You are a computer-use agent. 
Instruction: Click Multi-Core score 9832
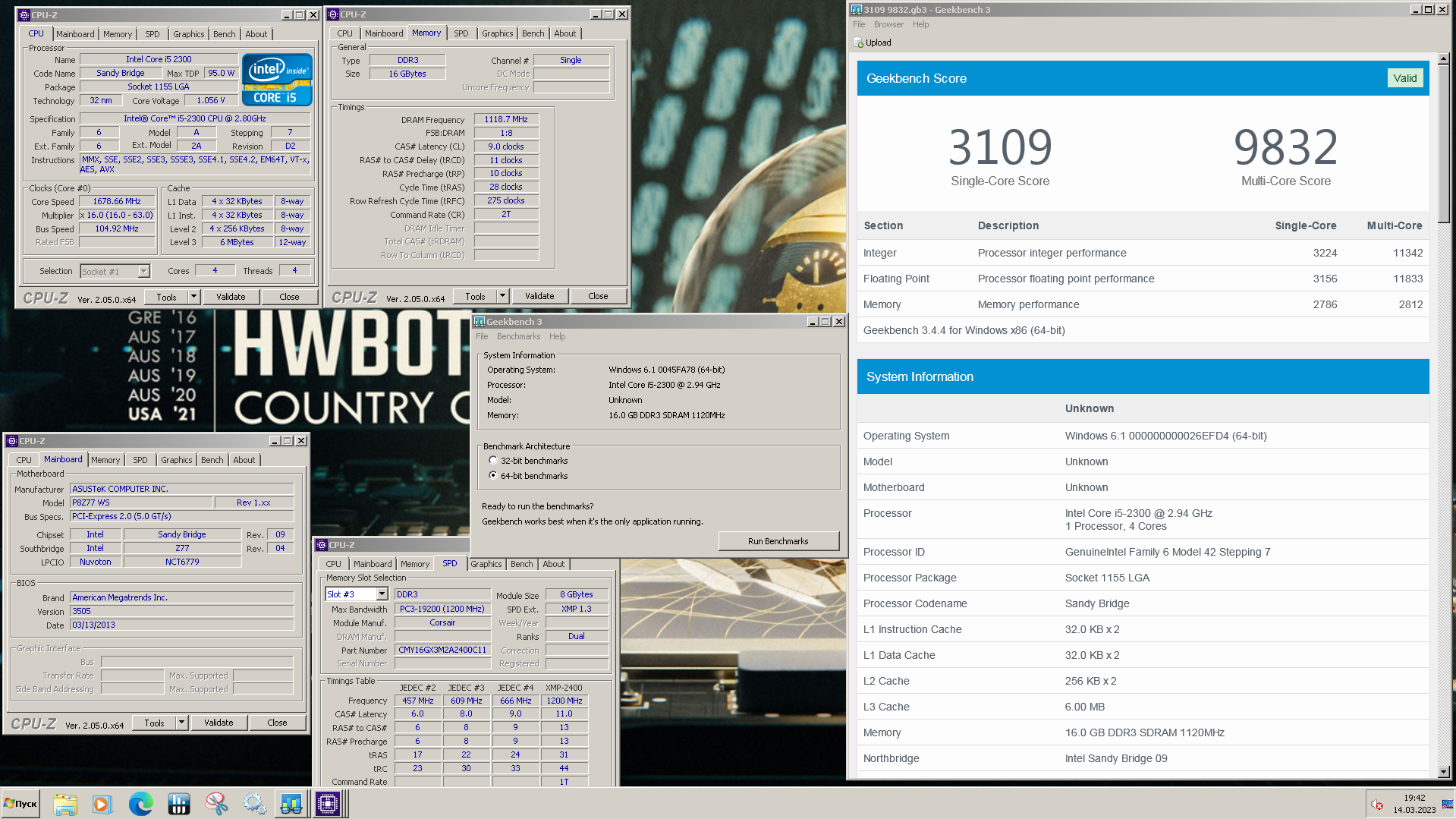1285,147
